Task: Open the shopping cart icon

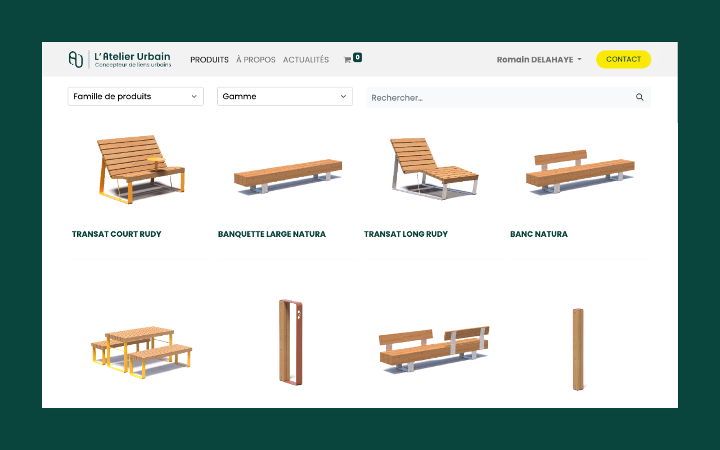Action: click(x=347, y=60)
